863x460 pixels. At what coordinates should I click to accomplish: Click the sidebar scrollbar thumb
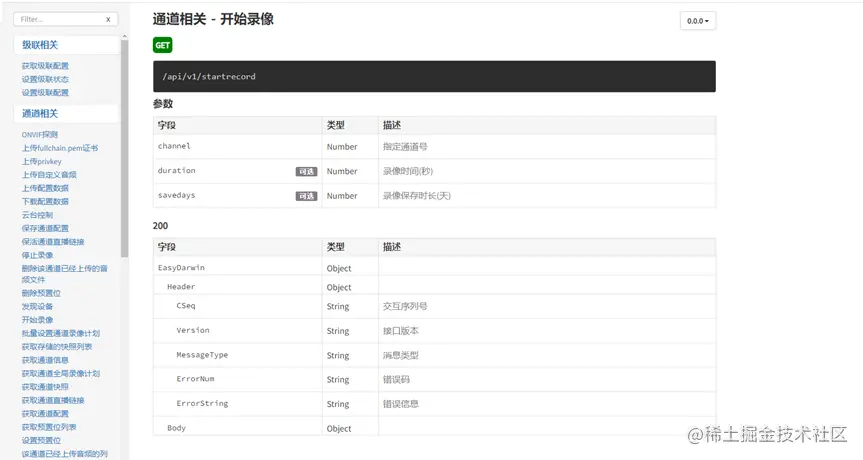point(124,149)
